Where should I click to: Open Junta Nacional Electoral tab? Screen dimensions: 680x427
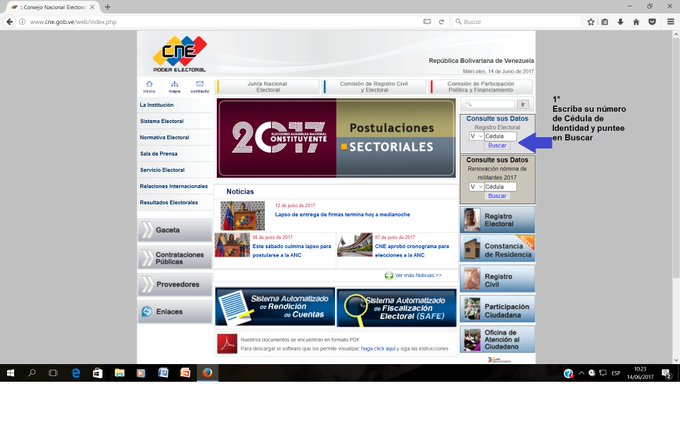click(268, 87)
